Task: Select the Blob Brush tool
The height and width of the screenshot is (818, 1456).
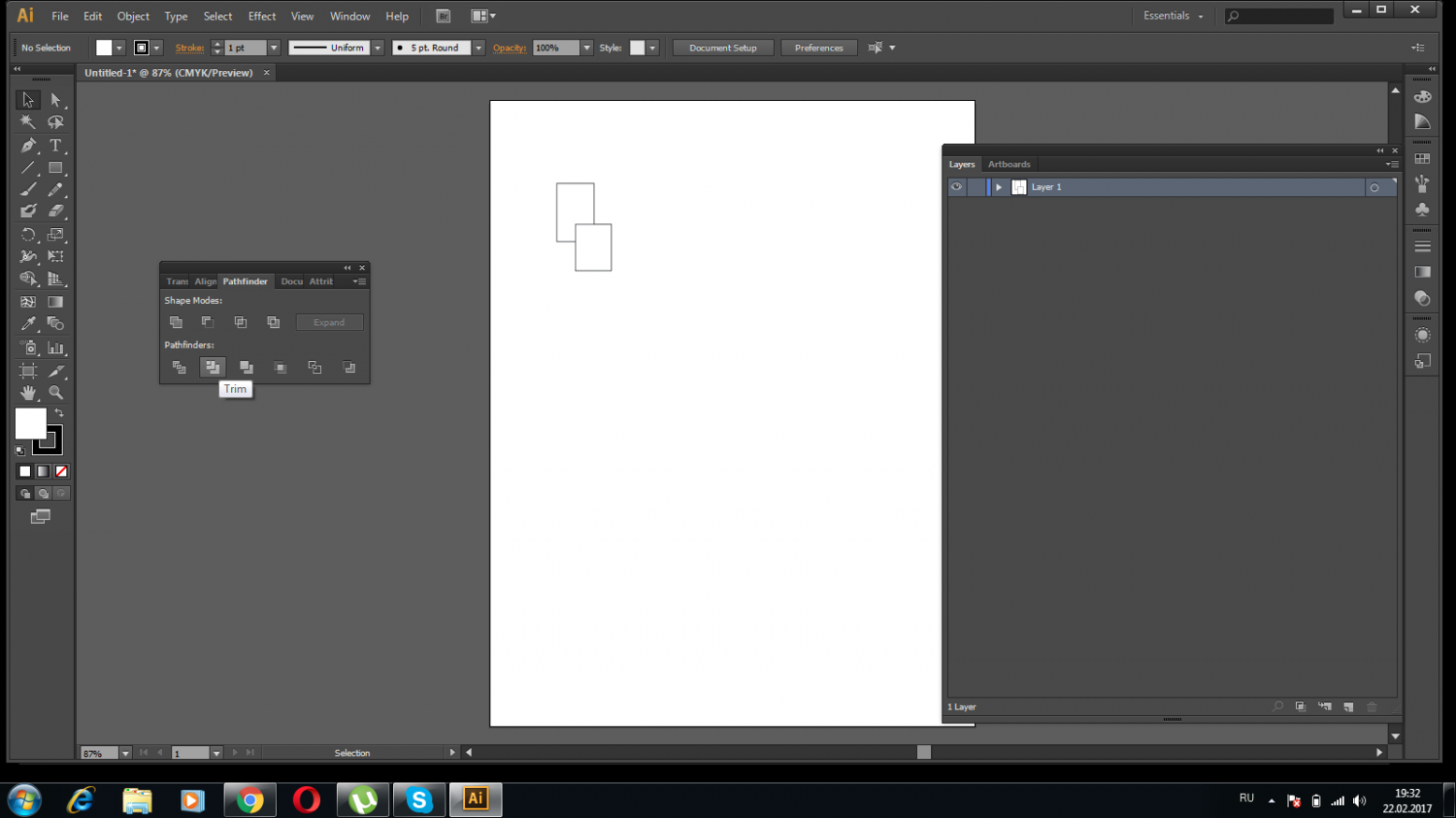Action: point(28,212)
